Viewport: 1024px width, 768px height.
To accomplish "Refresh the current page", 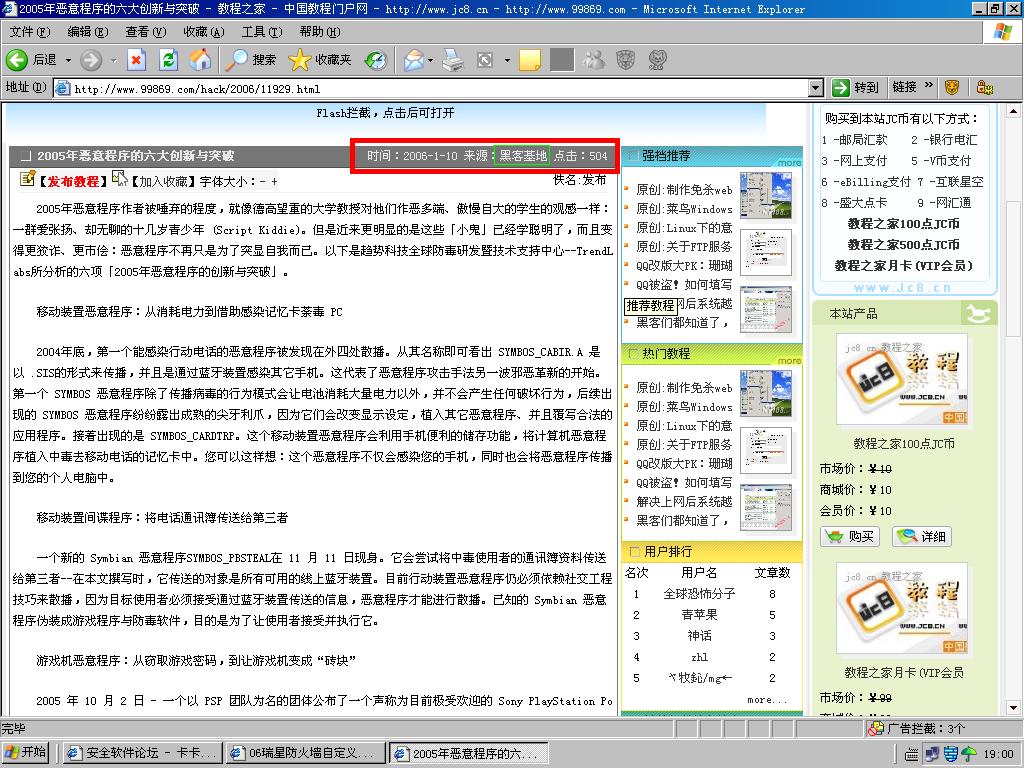I will (x=168, y=60).
